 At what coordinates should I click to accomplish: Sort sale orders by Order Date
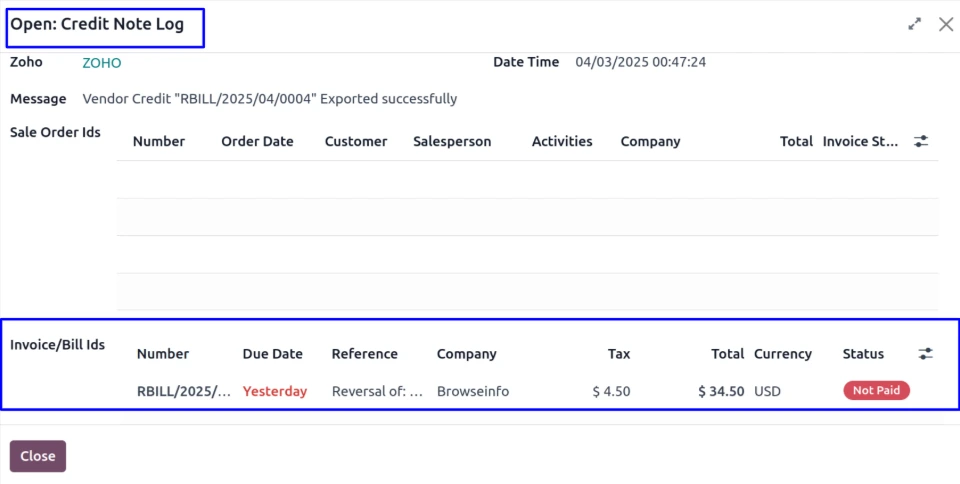257,142
